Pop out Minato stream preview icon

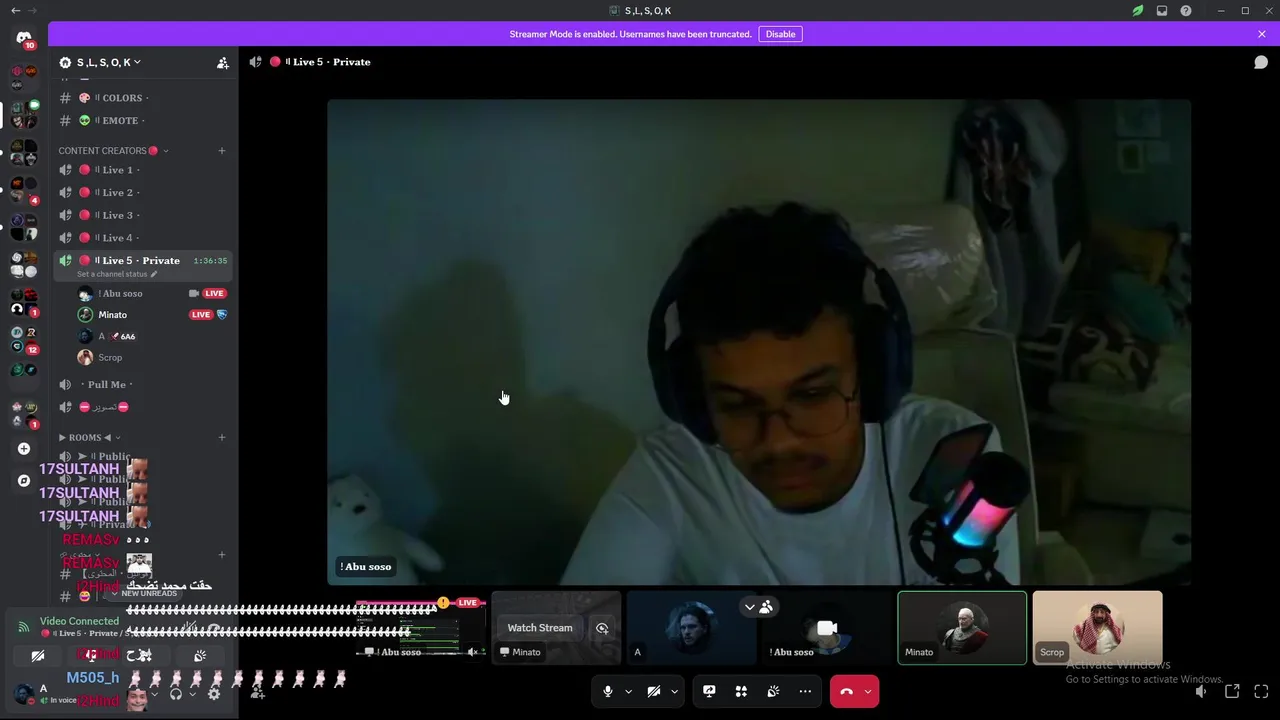602,628
